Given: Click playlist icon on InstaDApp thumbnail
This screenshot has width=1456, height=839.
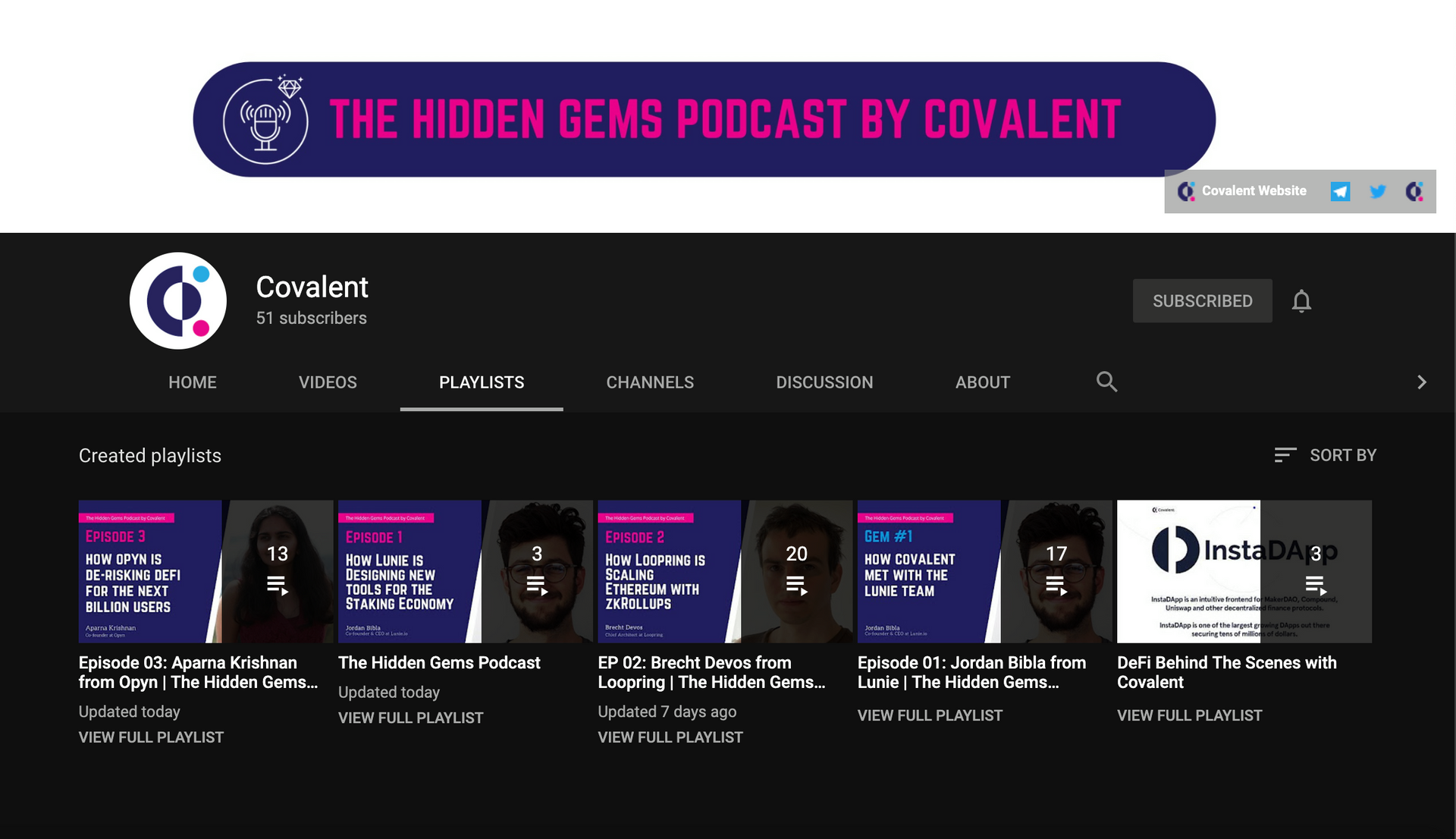Looking at the screenshot, I should coord(1316,585).
